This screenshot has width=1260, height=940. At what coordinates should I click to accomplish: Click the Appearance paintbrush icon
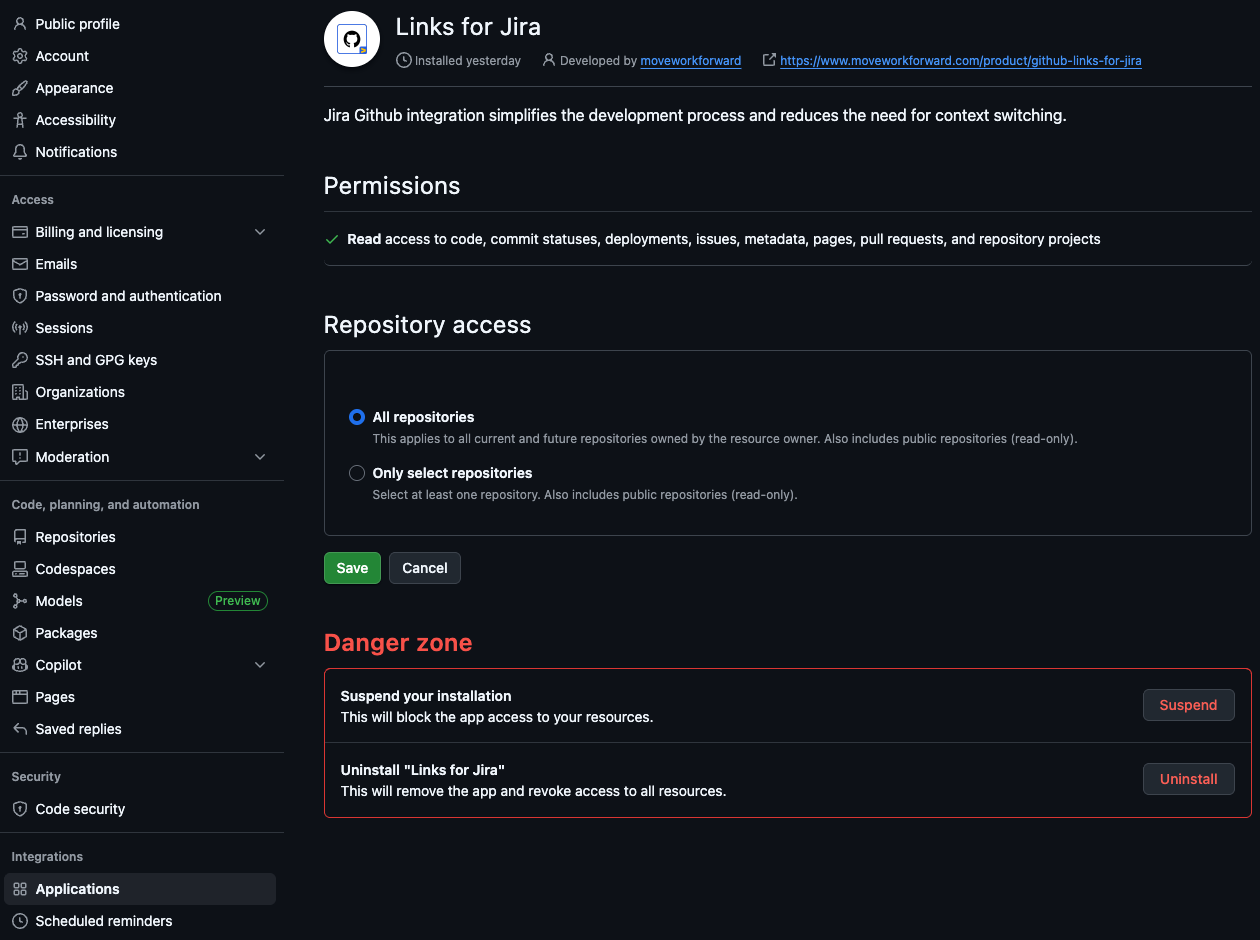19,88
